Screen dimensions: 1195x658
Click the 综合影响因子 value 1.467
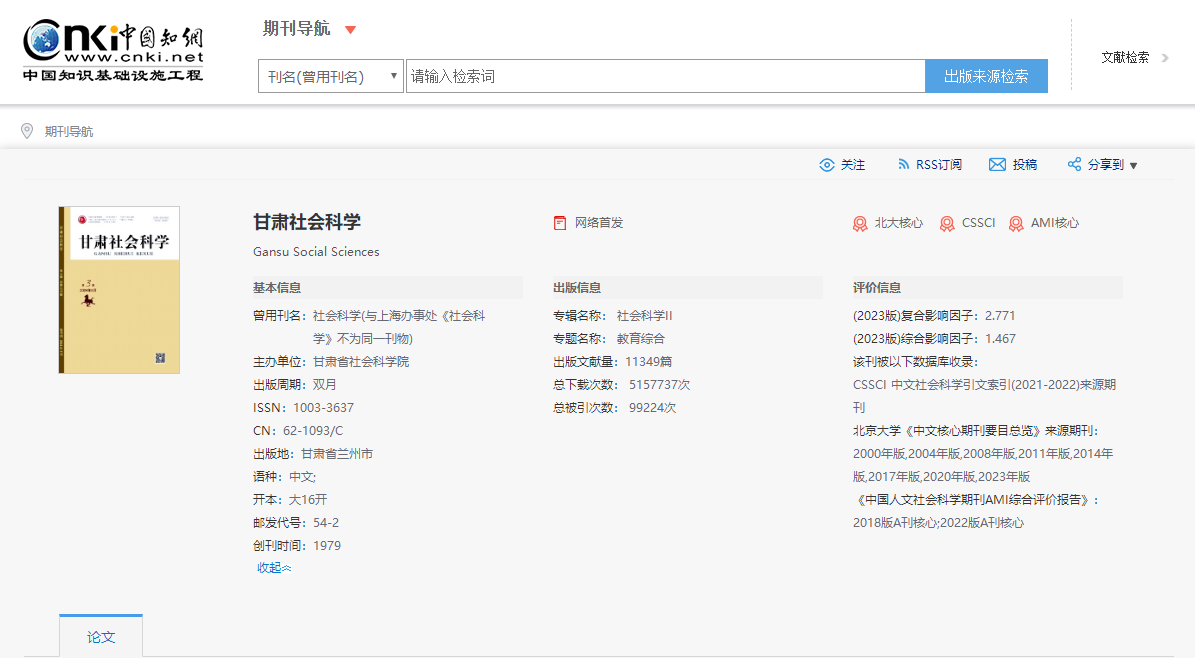[1000, 339]
